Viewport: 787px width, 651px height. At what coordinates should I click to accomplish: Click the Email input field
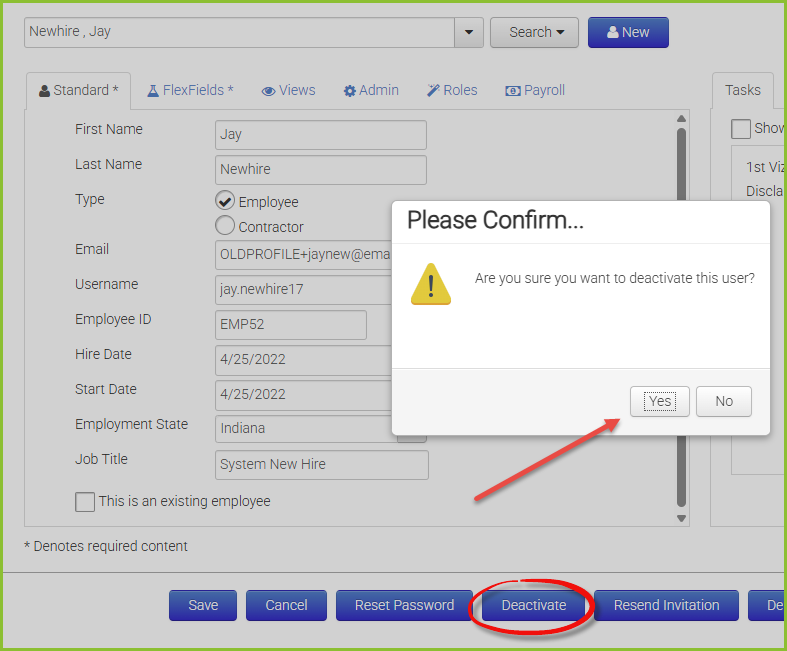pyautogui.click(x=304, y=255)
